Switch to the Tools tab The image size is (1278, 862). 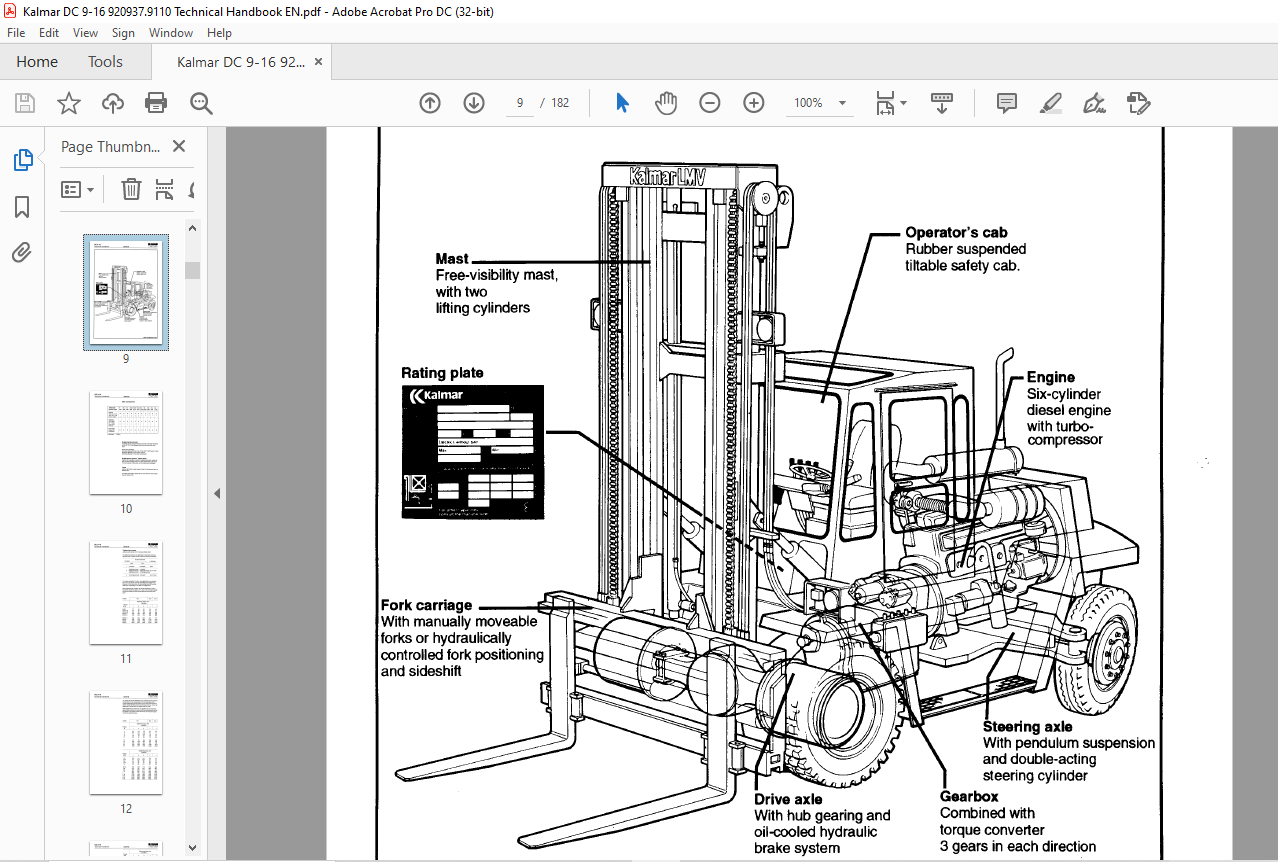[x=105, y=62]
